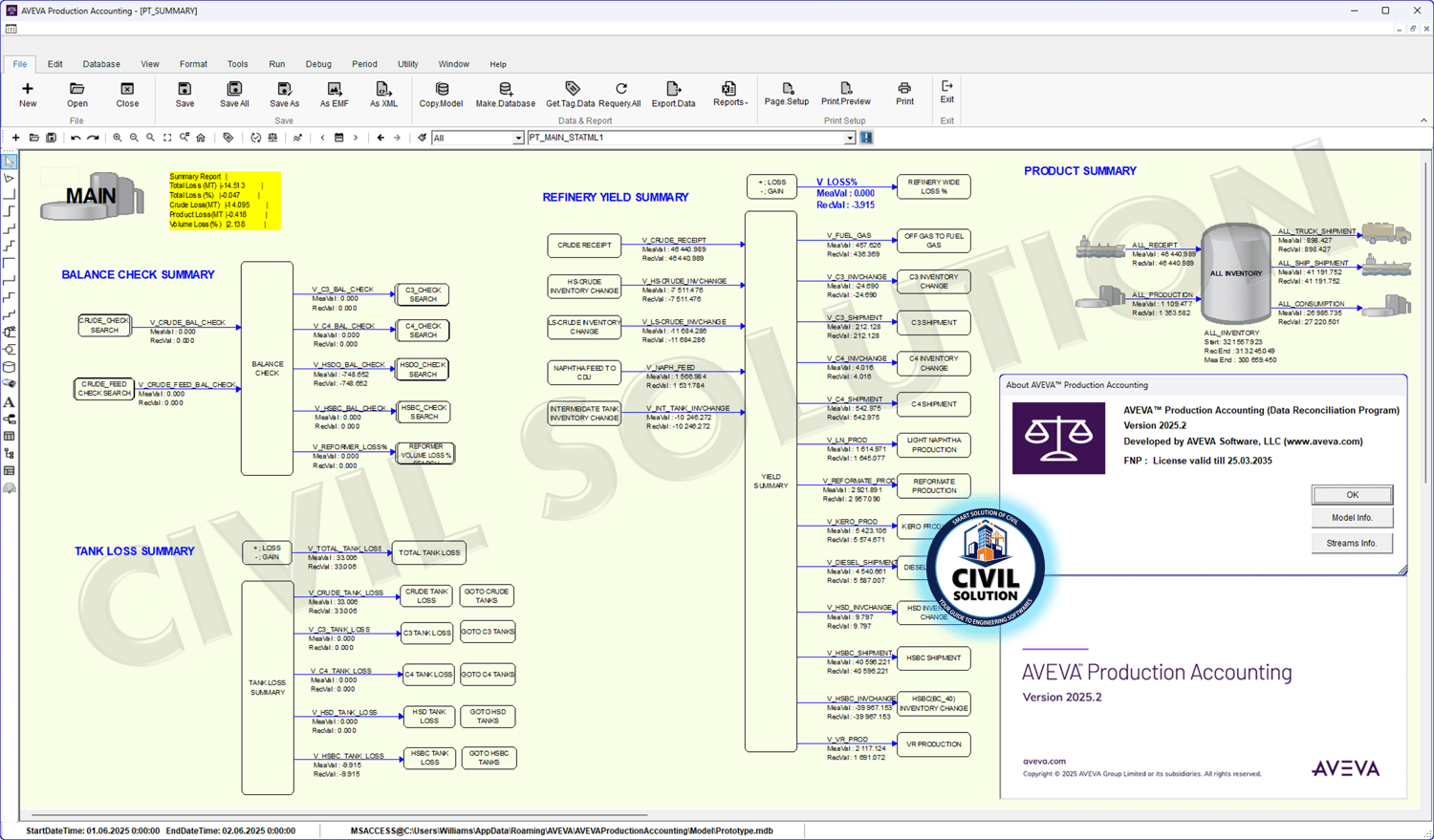Export the model with As XML
The width and height of the screenshot is (1434, 840).
383,95
